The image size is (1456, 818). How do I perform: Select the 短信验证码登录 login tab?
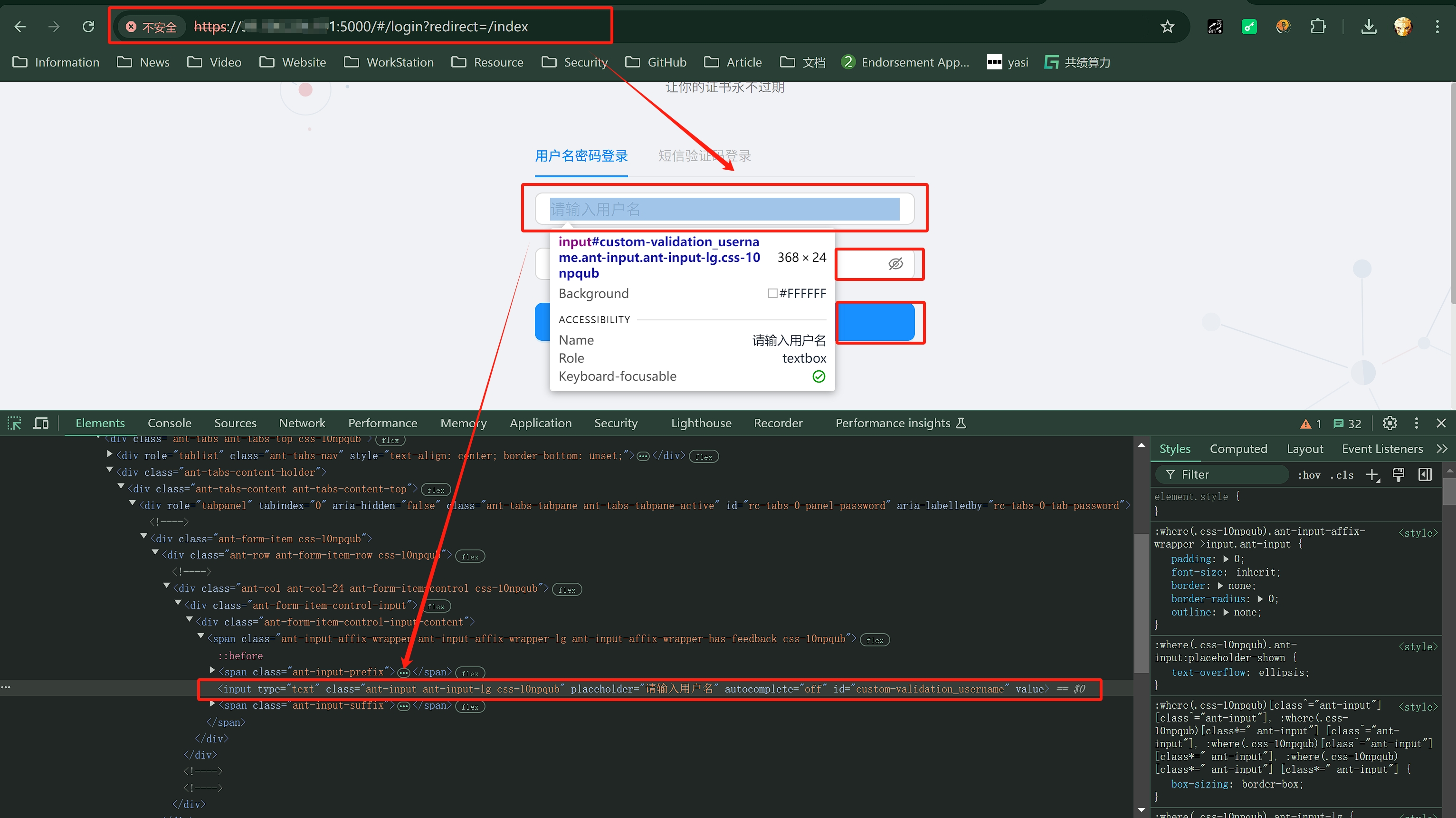(704, 156)
